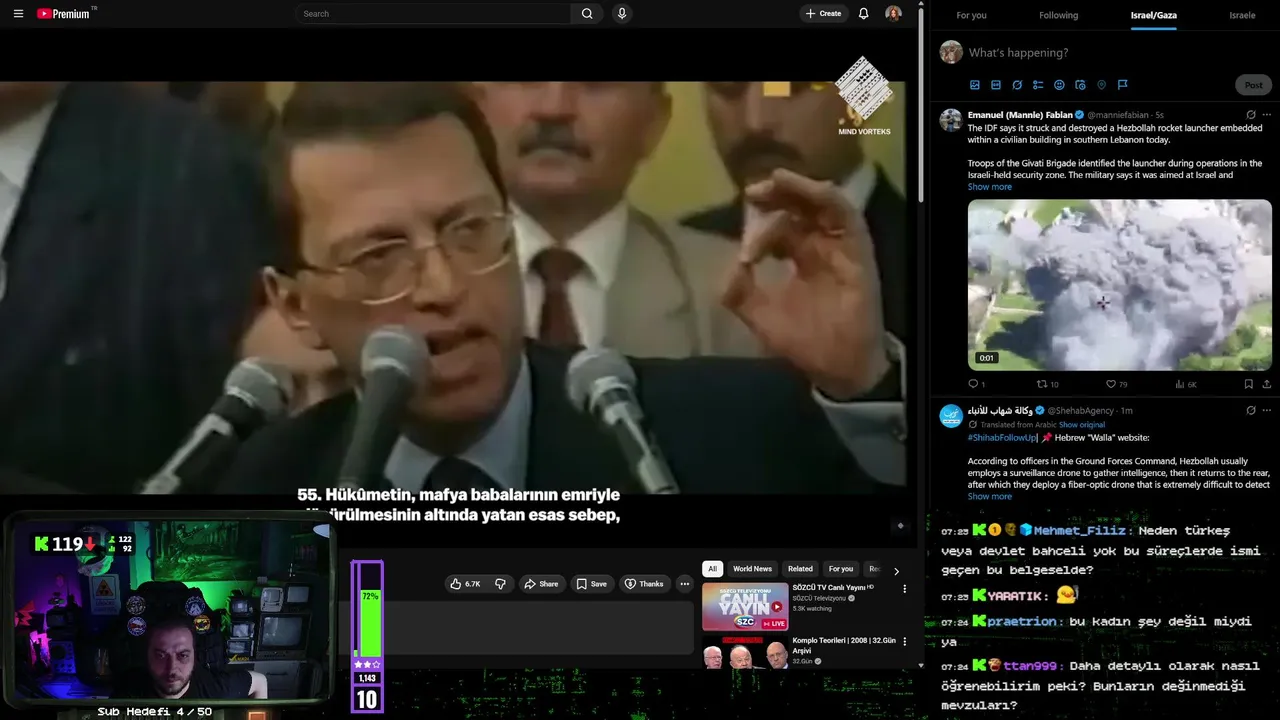Select the All filter chip
Image resolution: width=1280 pixels, height=720 pixels.
pyautogui.click(x=712, y=569)
